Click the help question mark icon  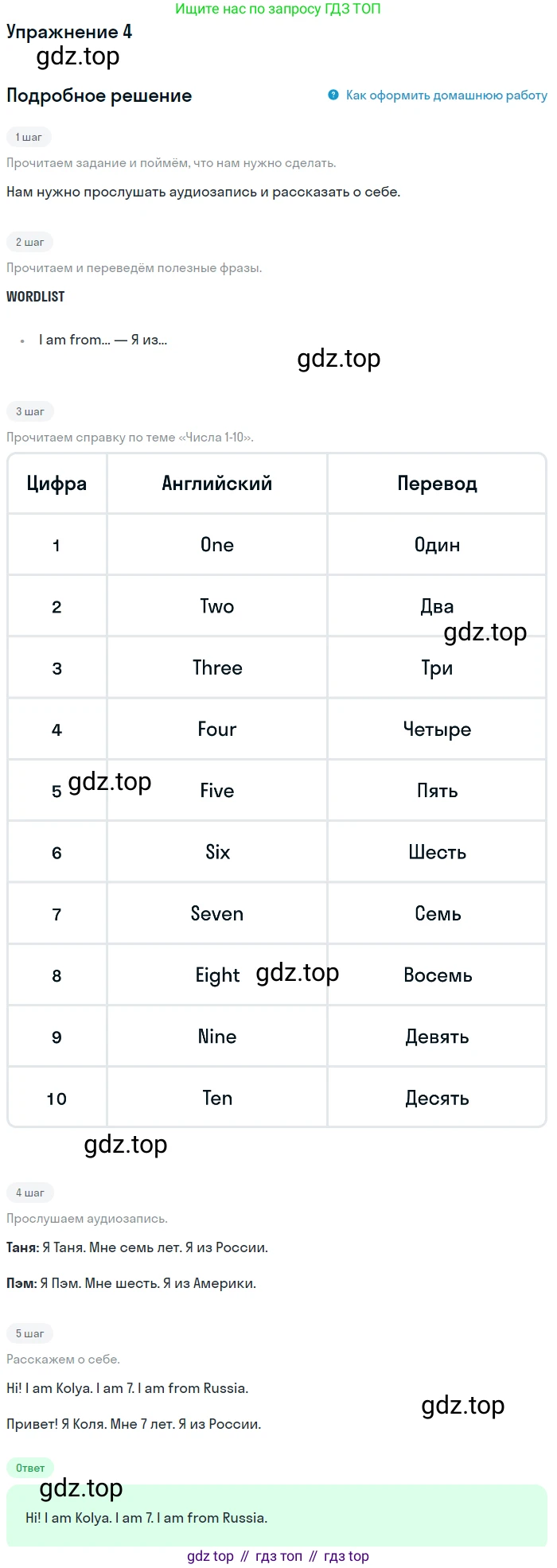333,95
